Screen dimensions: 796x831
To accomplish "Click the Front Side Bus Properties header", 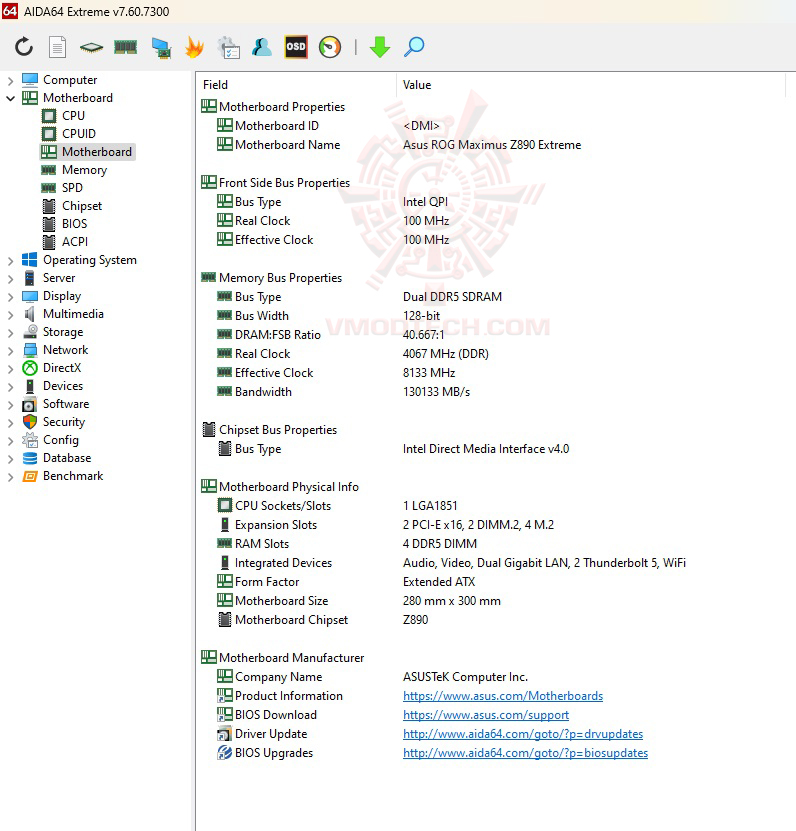I will [x=276, y=183].
